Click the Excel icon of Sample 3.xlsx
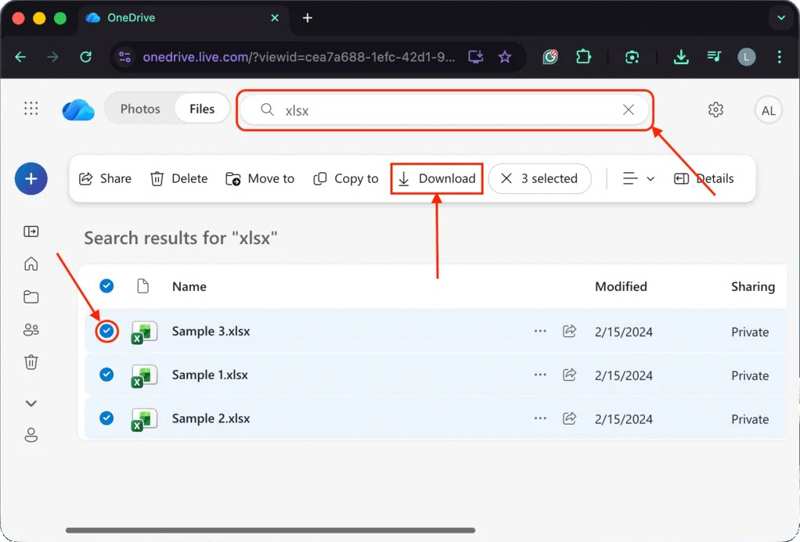This screenshot has width=800, height=542. [x=144, y=332]
